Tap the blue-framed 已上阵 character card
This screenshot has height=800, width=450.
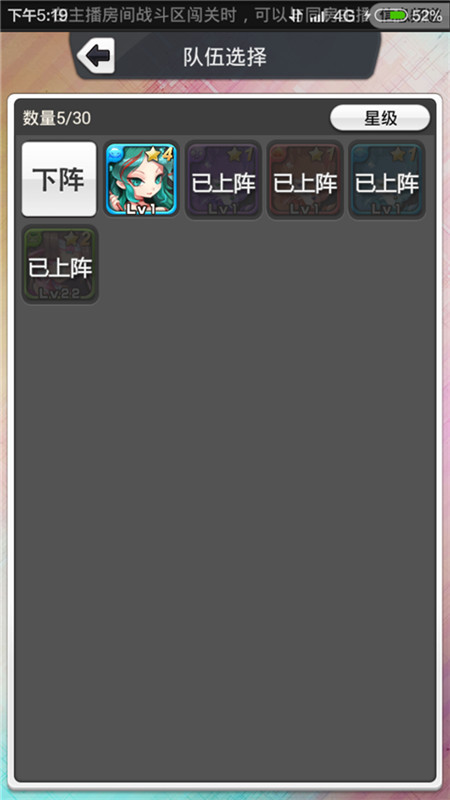click(387, 180)
